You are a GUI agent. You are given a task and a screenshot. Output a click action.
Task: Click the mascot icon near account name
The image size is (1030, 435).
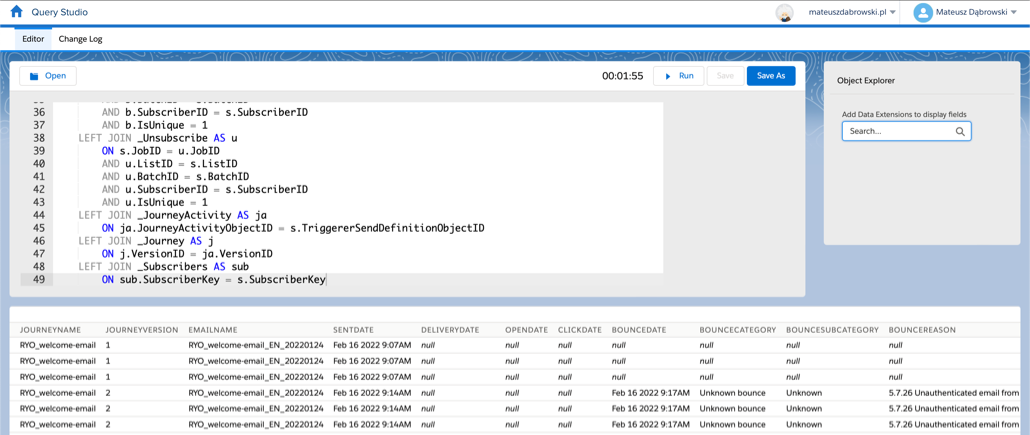[x=785, y=13]
